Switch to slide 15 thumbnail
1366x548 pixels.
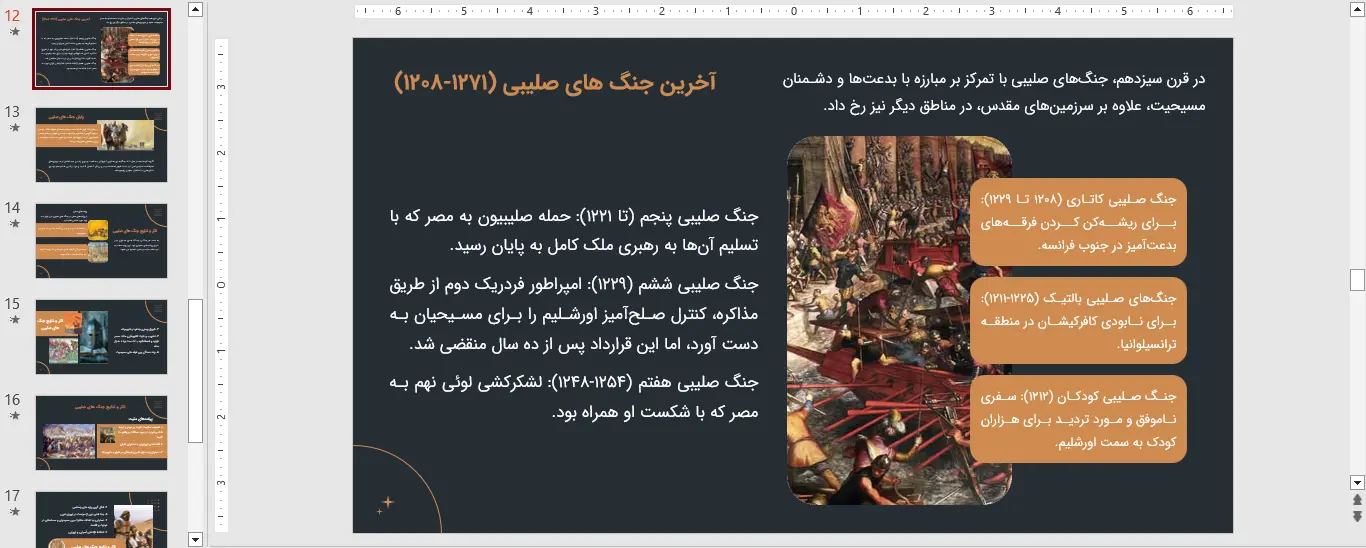point(101,337)
